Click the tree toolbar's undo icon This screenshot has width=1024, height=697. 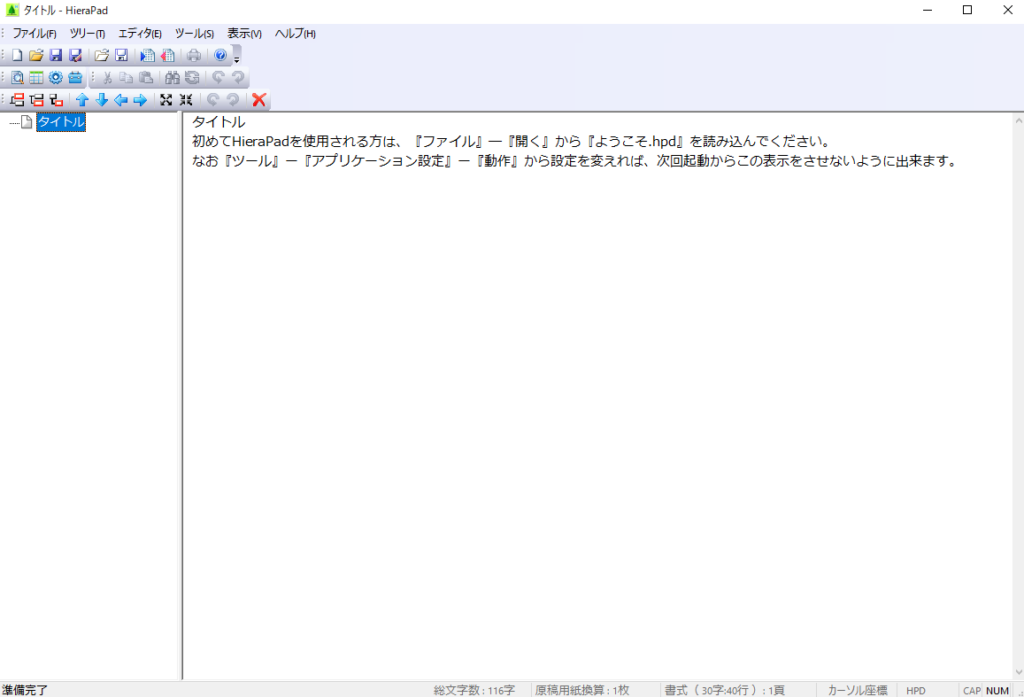(213, 100)
